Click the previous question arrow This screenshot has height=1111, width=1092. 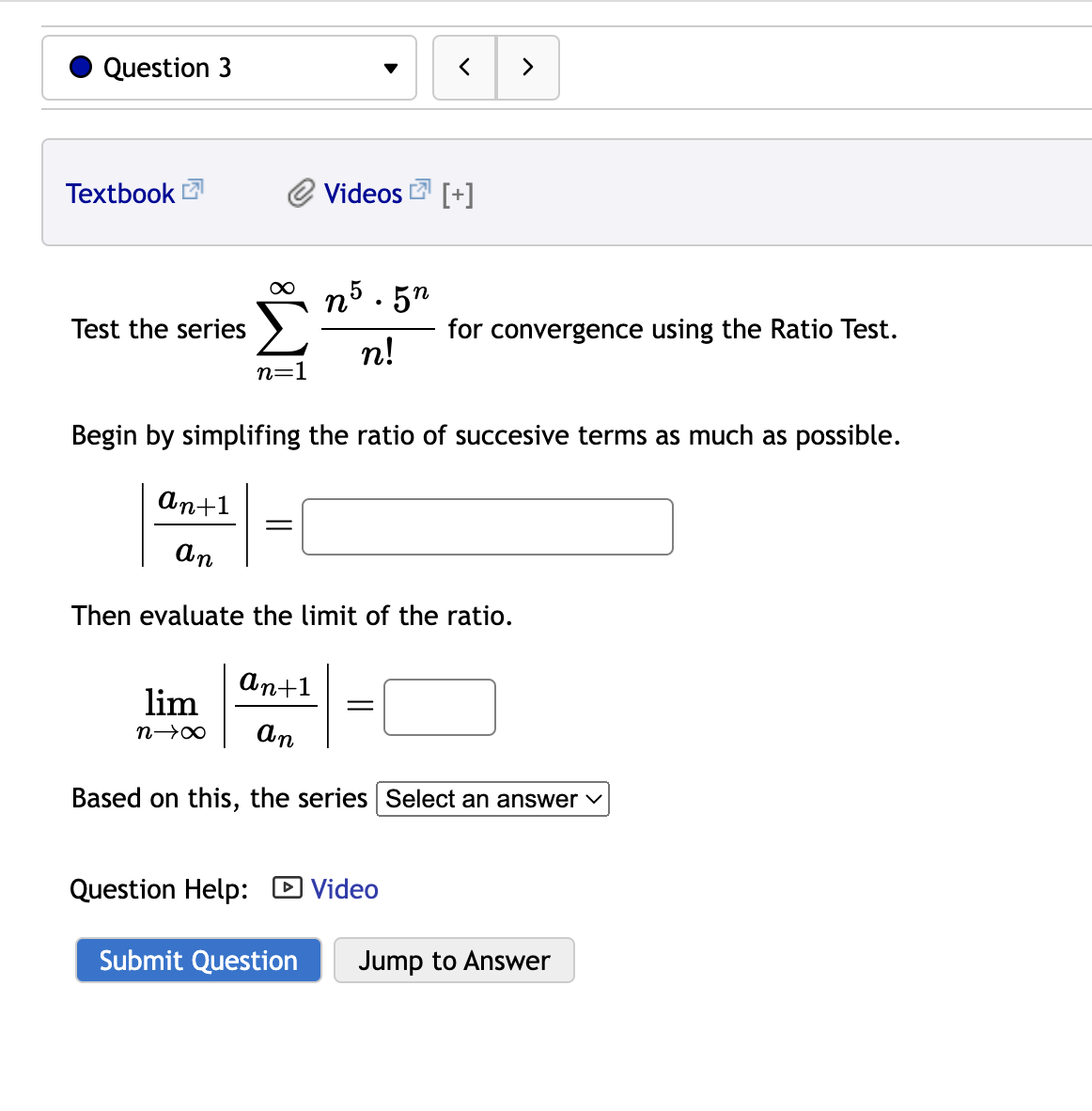464,67
